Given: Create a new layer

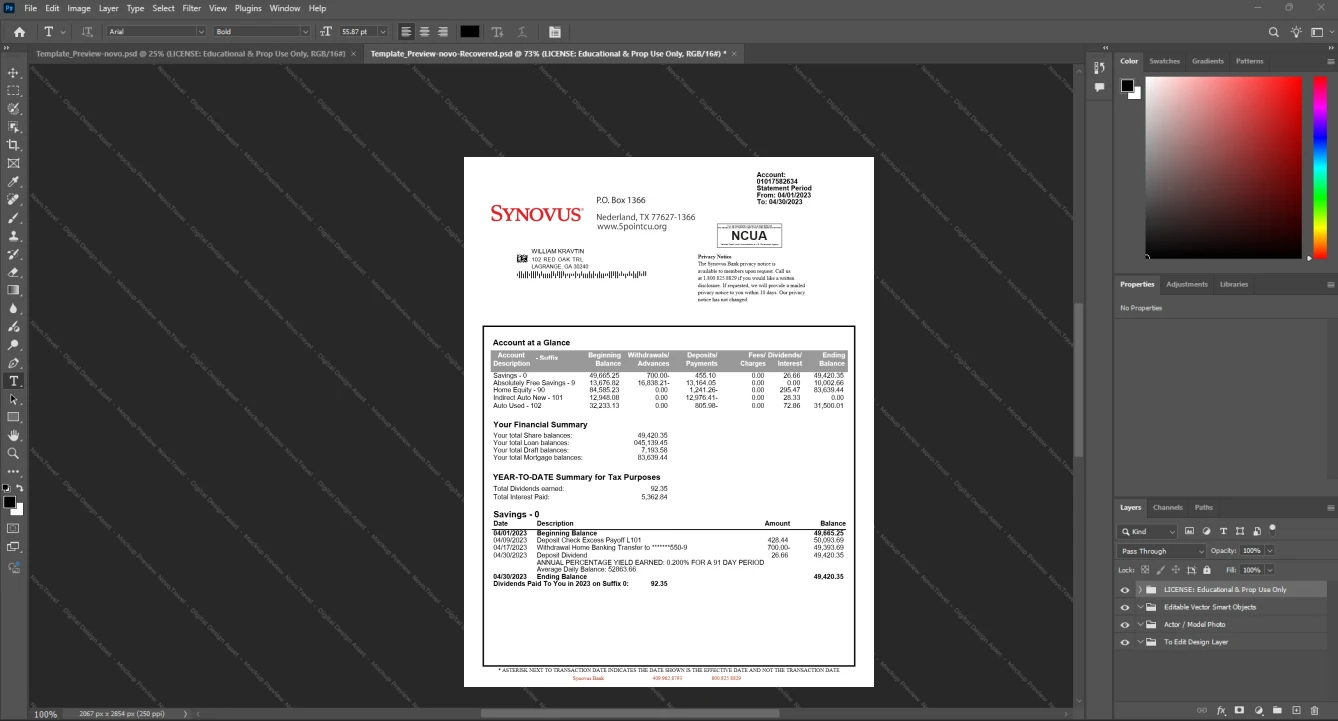Looking at the screenshot, I should (x=1296, y=710).
